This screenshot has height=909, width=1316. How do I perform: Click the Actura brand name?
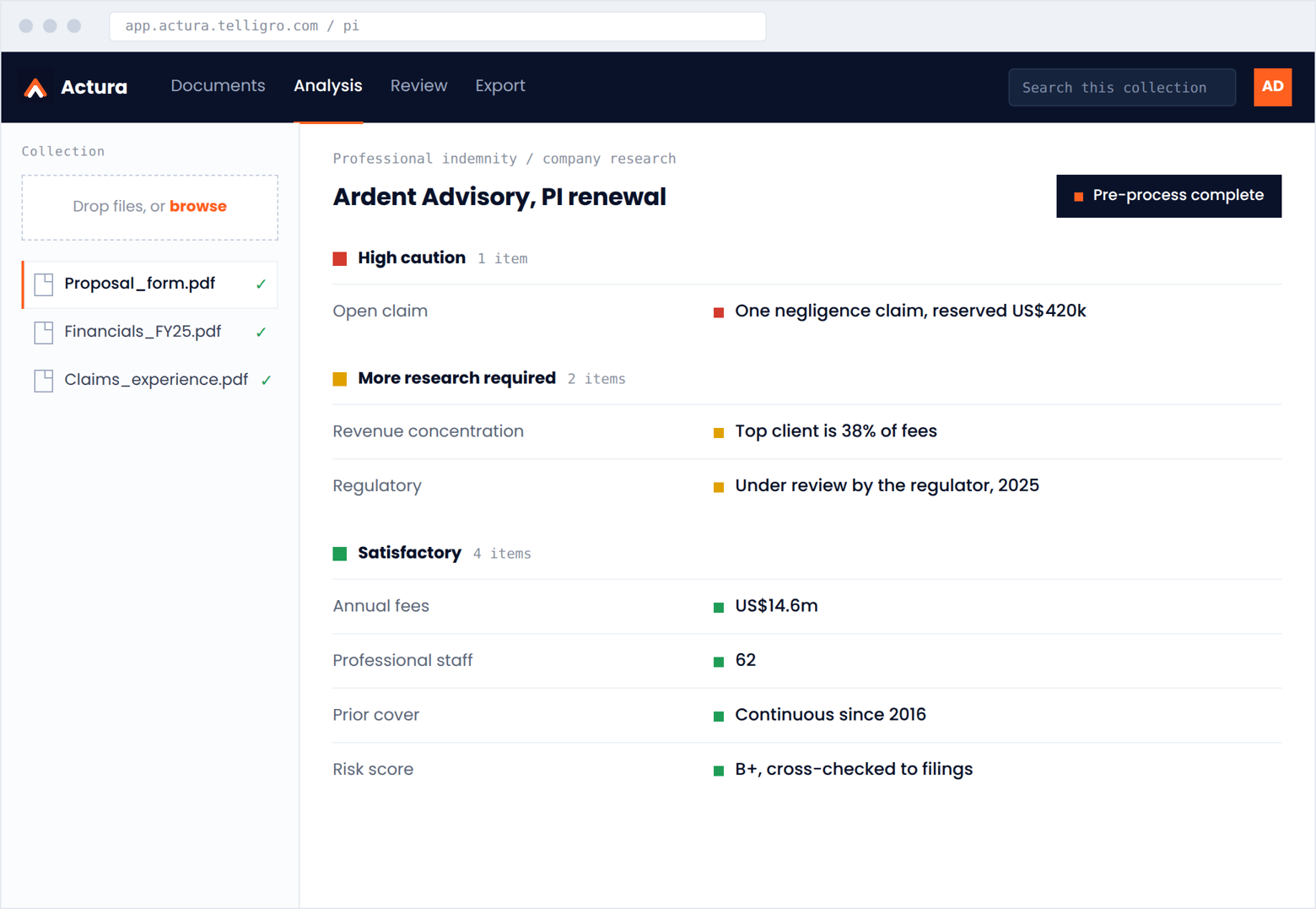[x=94, y=87]
